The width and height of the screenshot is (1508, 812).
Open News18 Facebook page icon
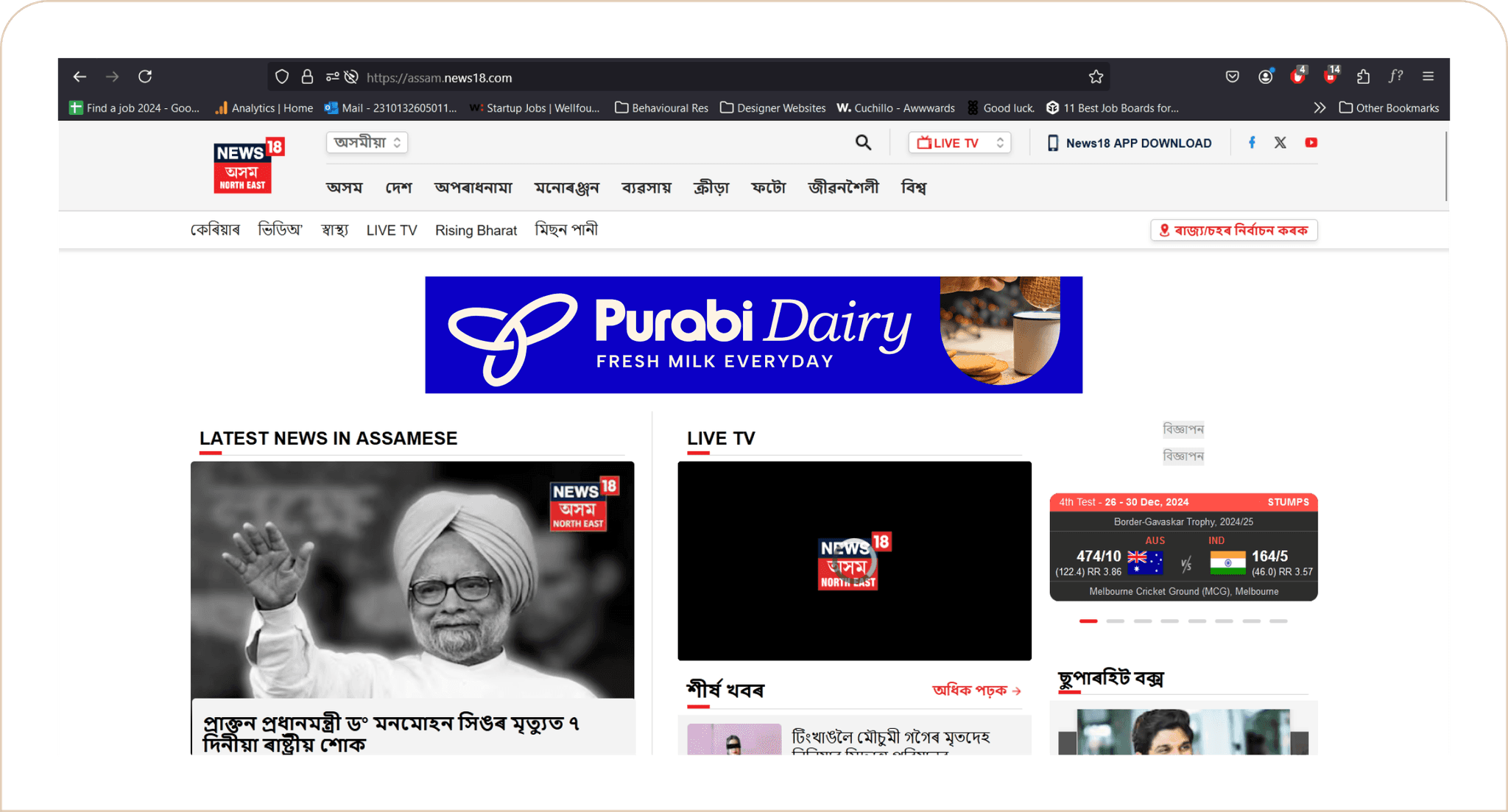1252,143
